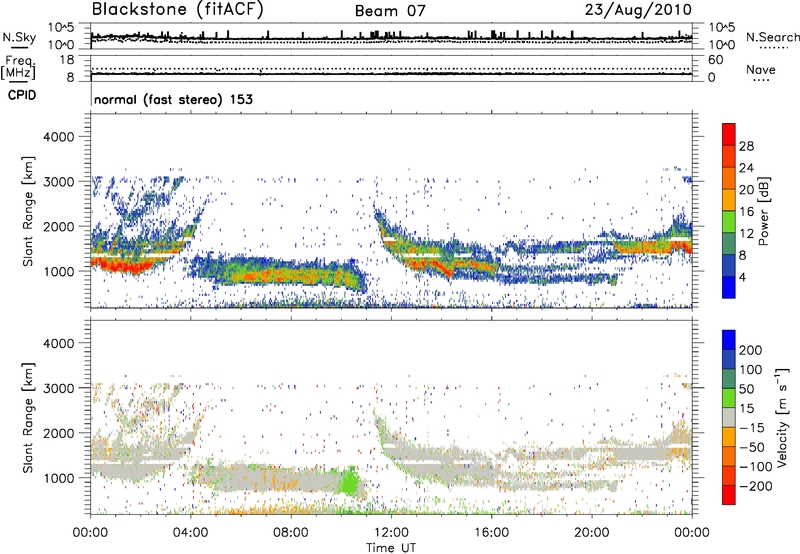Select the "normal (fast stereo) 153" mode text
The width and height of the screenshot is (800, 554).
[173, 99]
